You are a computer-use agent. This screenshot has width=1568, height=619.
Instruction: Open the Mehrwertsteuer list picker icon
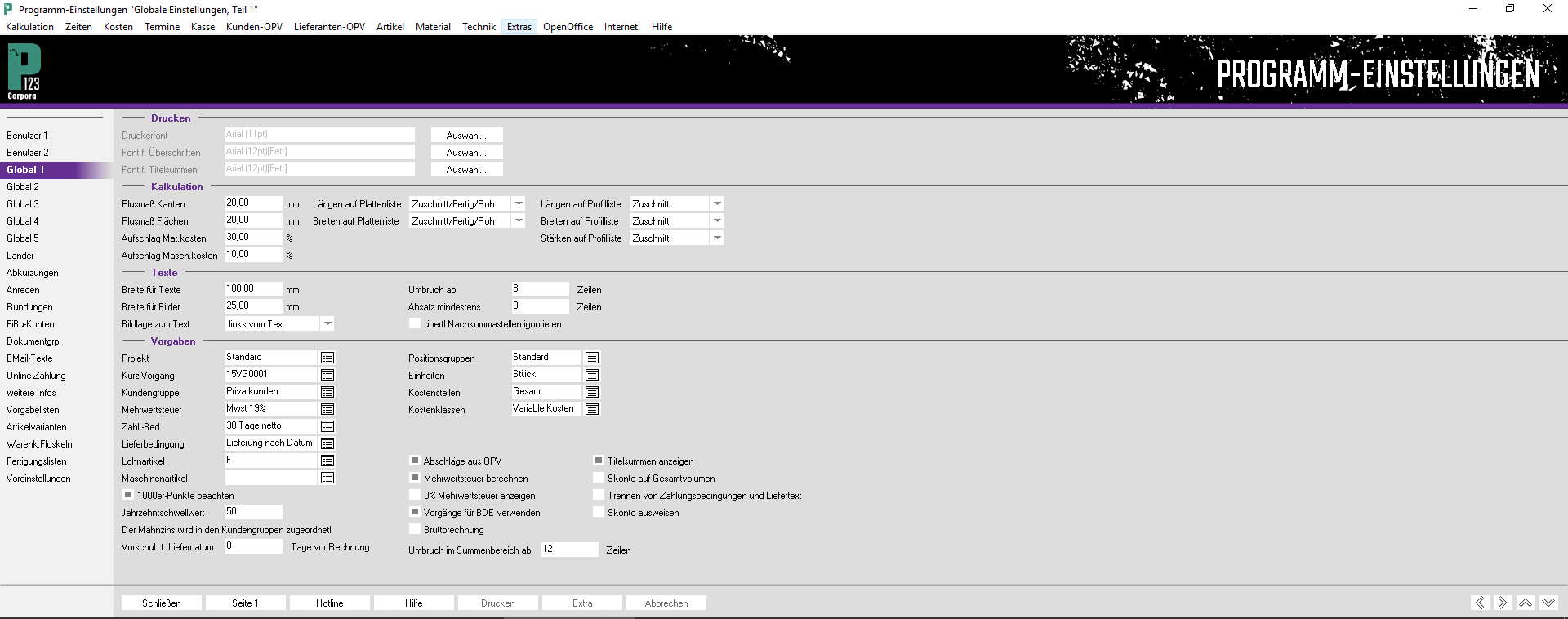pos(327,409)
